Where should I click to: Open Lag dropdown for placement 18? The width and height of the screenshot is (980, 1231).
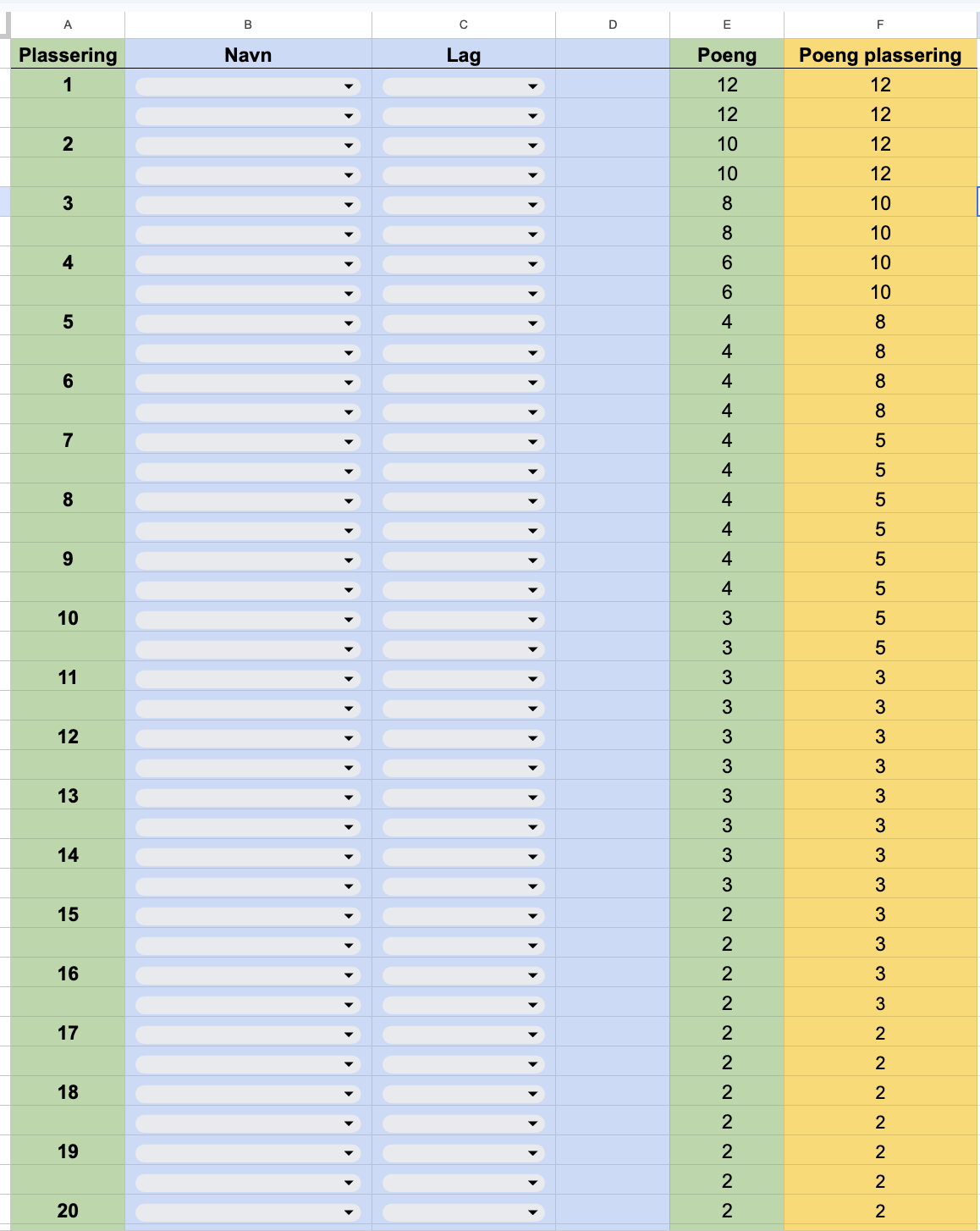463,1094
